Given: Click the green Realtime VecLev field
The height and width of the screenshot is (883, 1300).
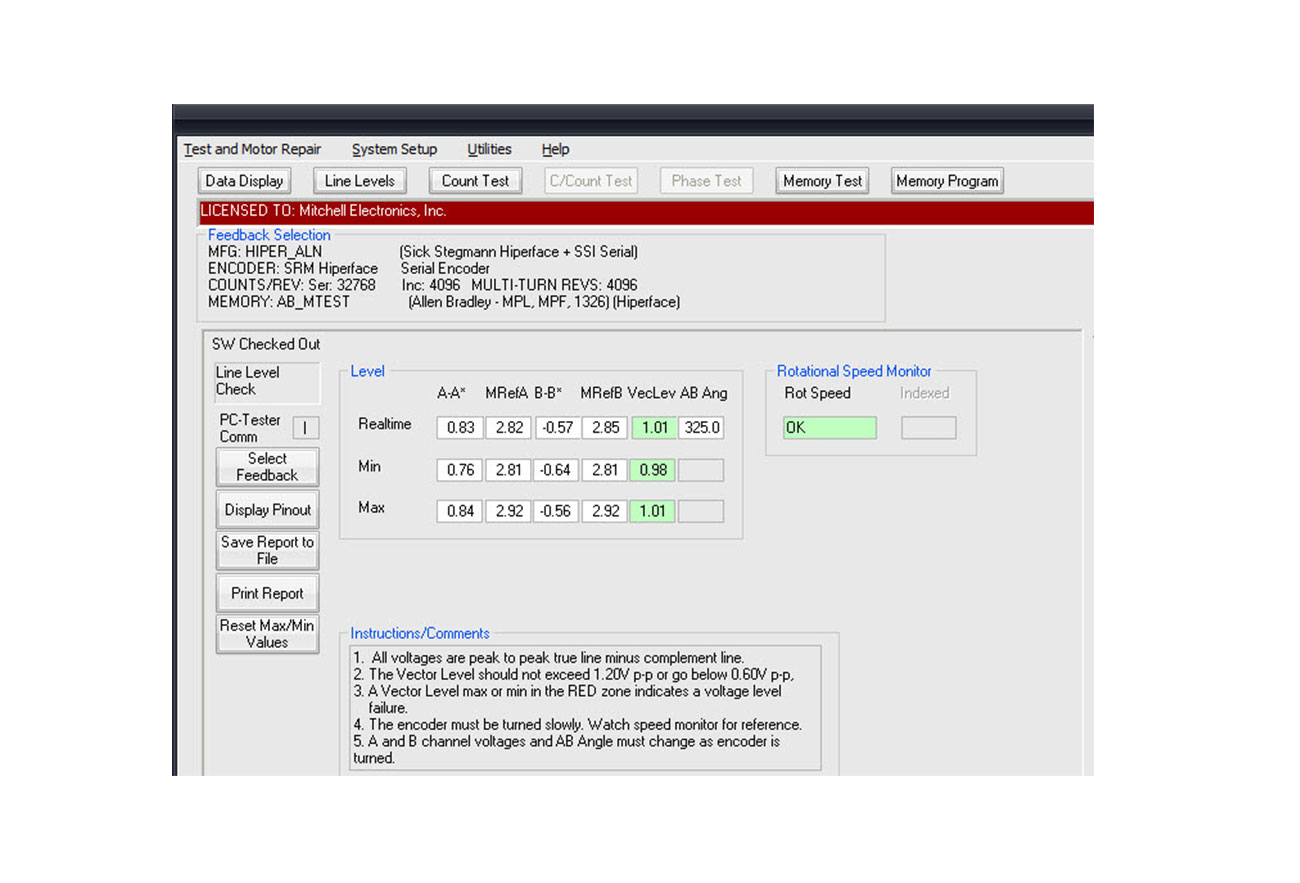Looking at the screenshot, I should point(653,427).
